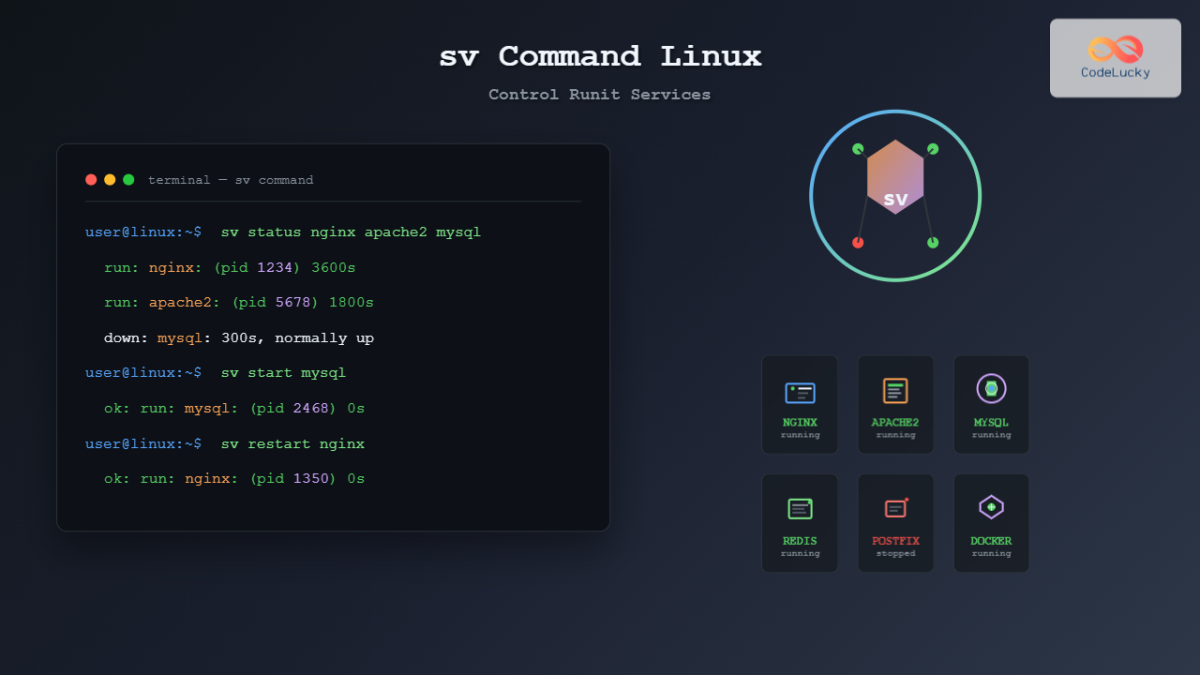
Task: Click the APACHE2 document icon
Action: pyautogui.click(x=895, y=391)
